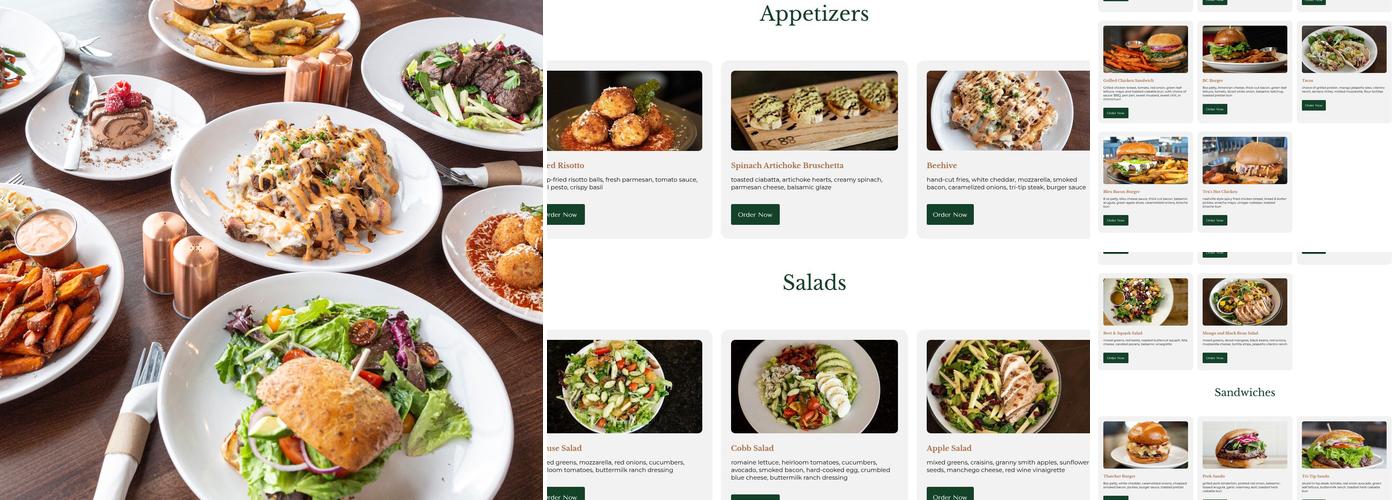The height and width of the screenshot is (500, 1400).
Task: Click the Sandwiches section heading
Action: tap(1245, 392)
